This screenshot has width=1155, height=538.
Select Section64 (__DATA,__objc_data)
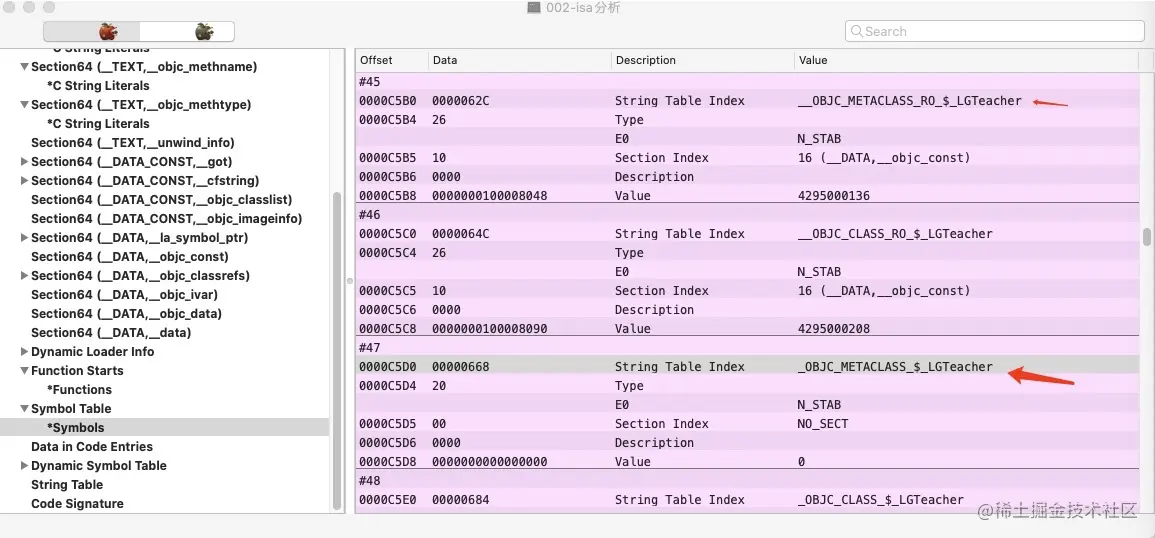click(x=126, y=314)
